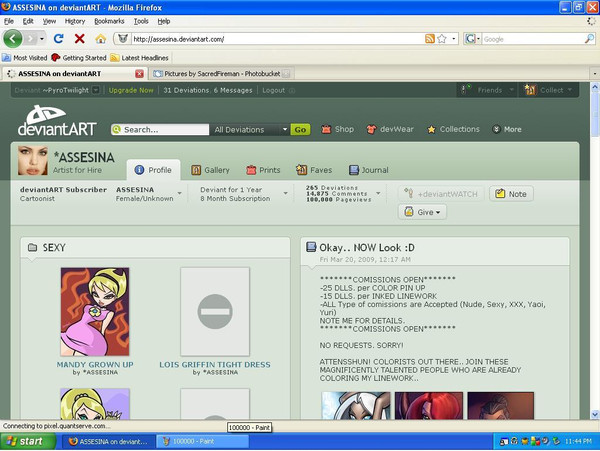Screen dimensions: 600x451
Task: Expand the 265 Deviations stats arrow
Action: pyautogui.click(x=378, y=194)
